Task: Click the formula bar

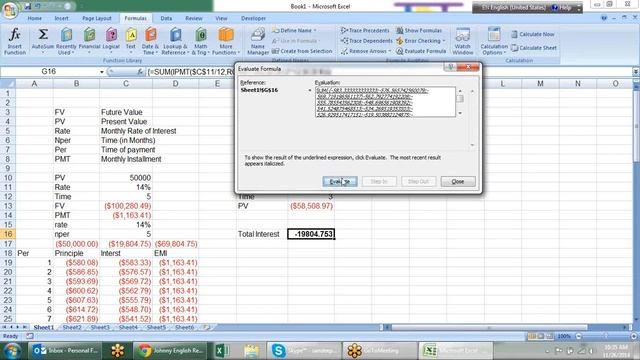Action: point(388,72)
